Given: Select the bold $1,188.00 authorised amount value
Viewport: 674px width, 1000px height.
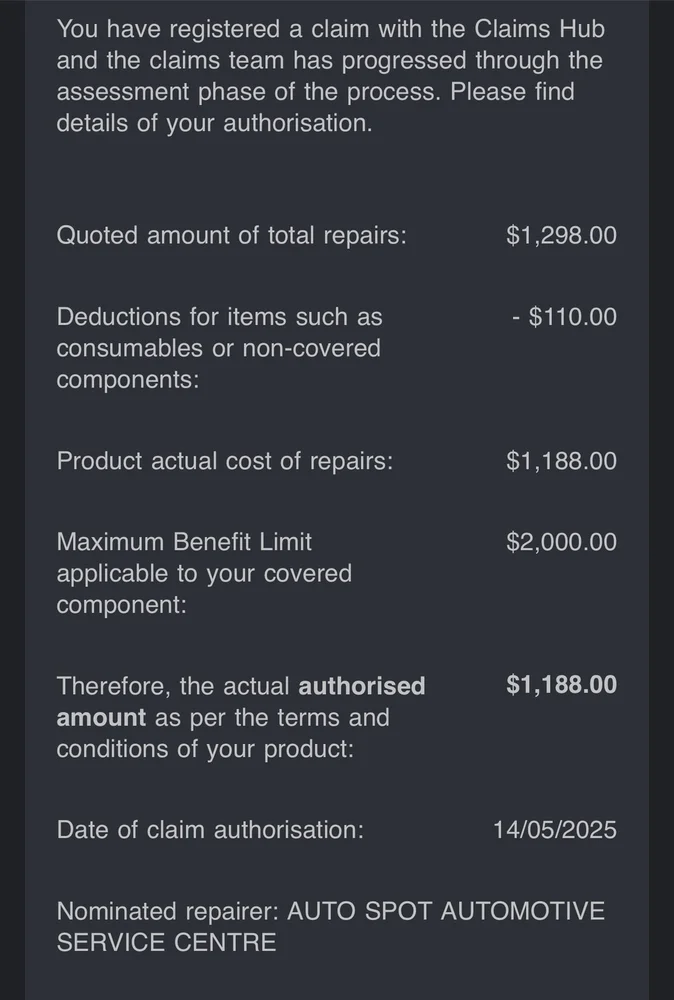Looking at the screenshot, I should (x=561, y=685).
